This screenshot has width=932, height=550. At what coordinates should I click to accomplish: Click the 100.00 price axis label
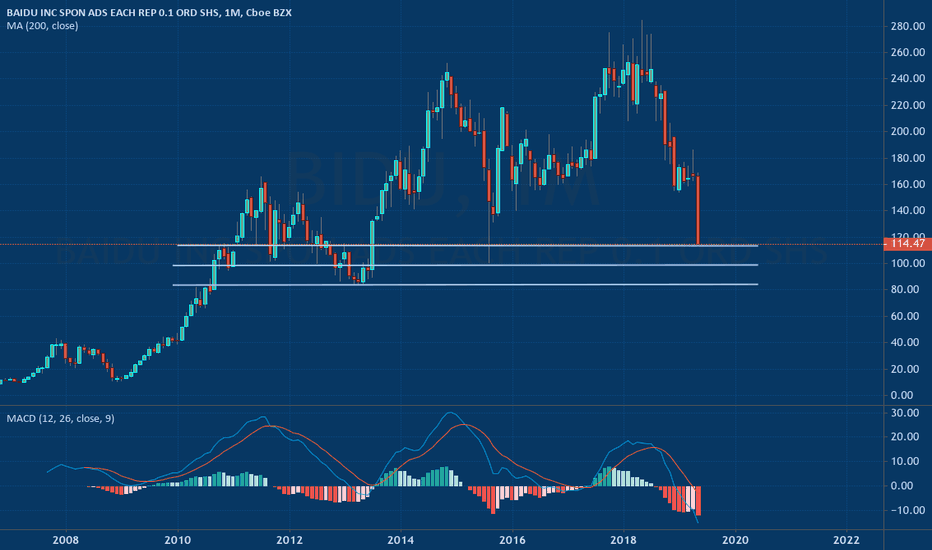tap(908, 263)
